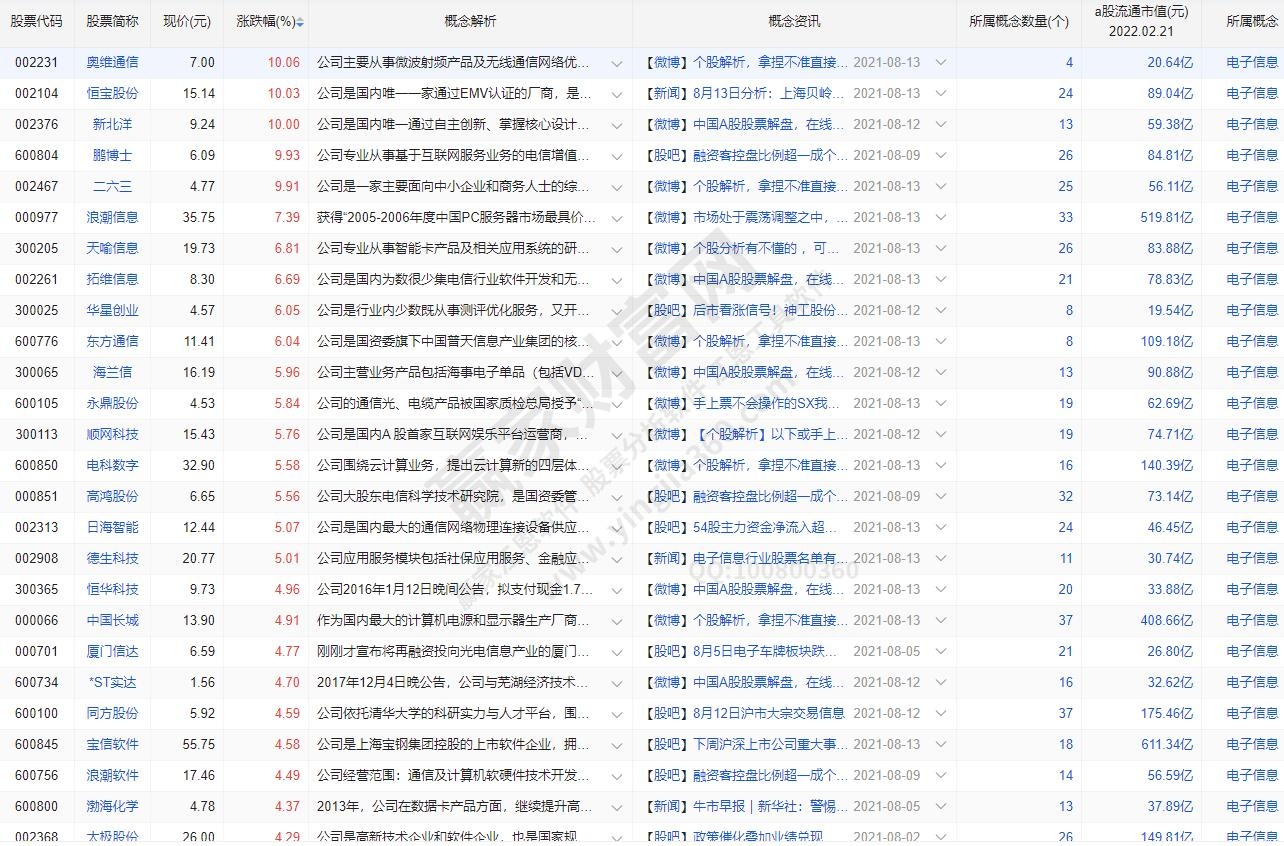Expand the 概念资讯 chevron for 同方股份
1284x846 pixels.
click(939, 713)
